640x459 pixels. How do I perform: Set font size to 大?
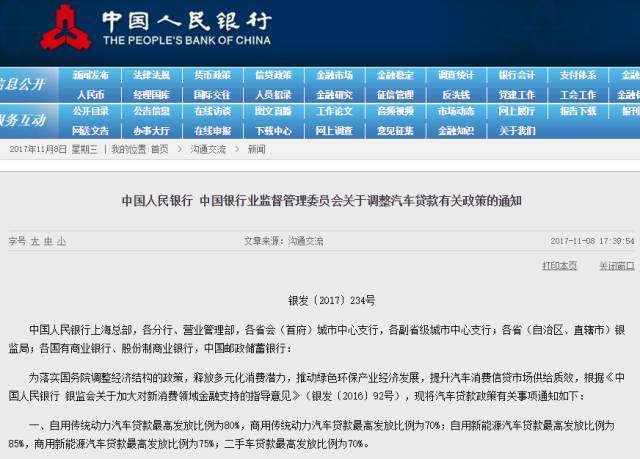[35, 242]
